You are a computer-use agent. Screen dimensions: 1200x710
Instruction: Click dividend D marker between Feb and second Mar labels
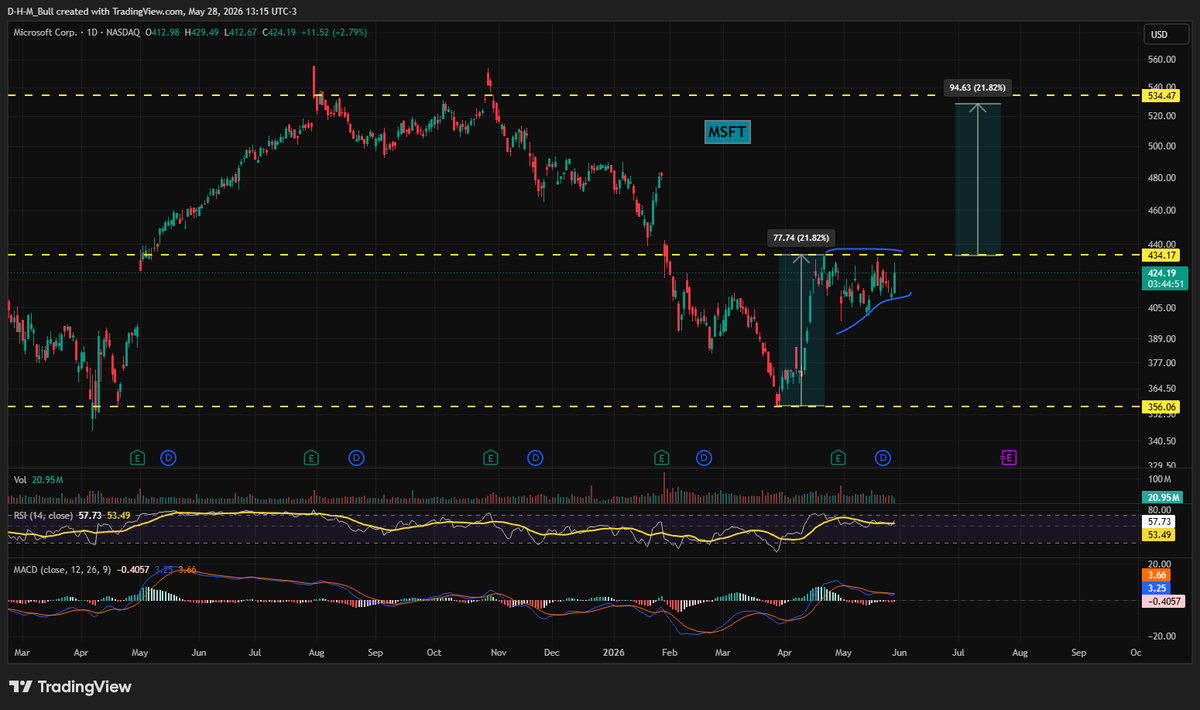(704, 457)
